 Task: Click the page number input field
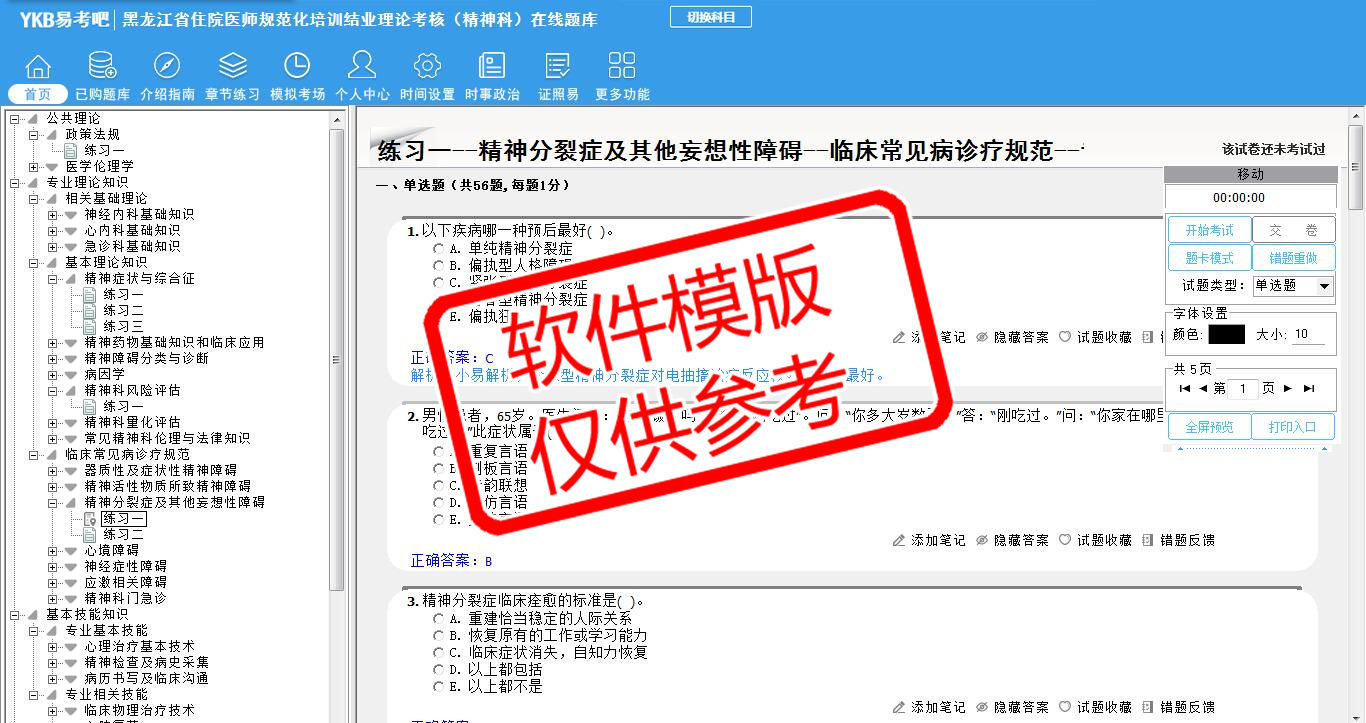click(1242, 389)
